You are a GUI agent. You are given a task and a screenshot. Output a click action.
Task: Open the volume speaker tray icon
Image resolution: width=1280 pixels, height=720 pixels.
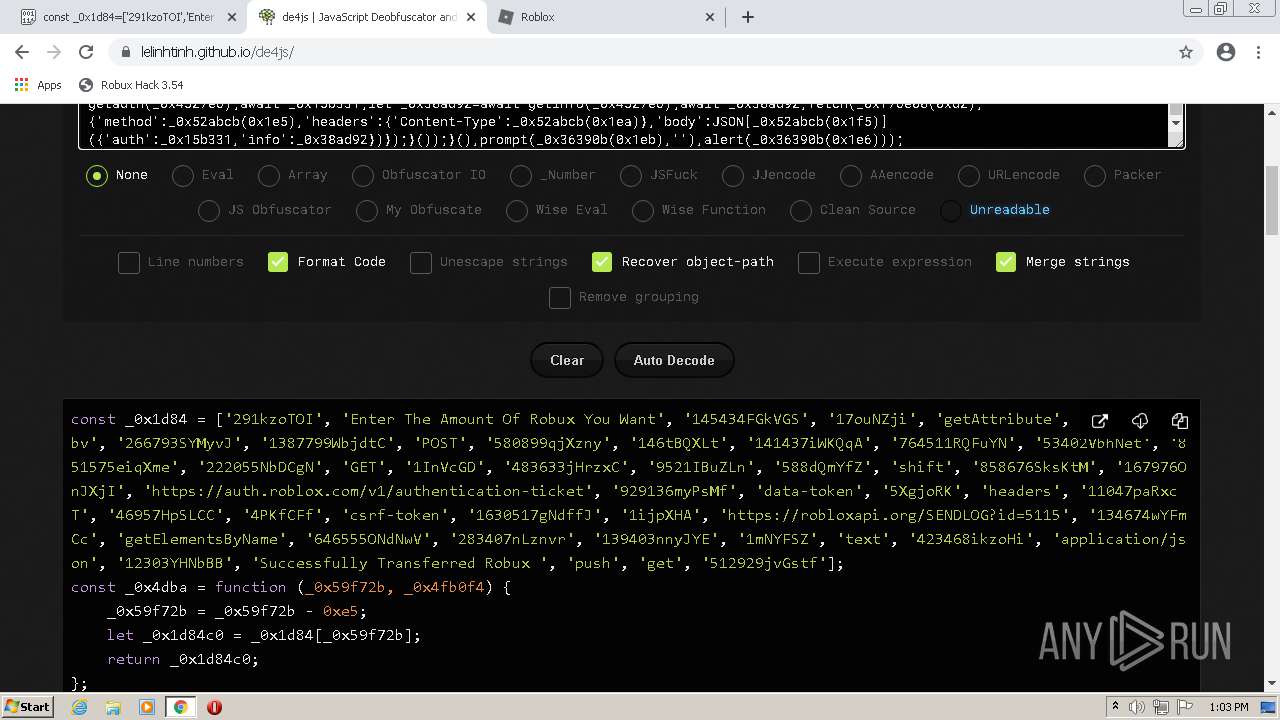1137,707
